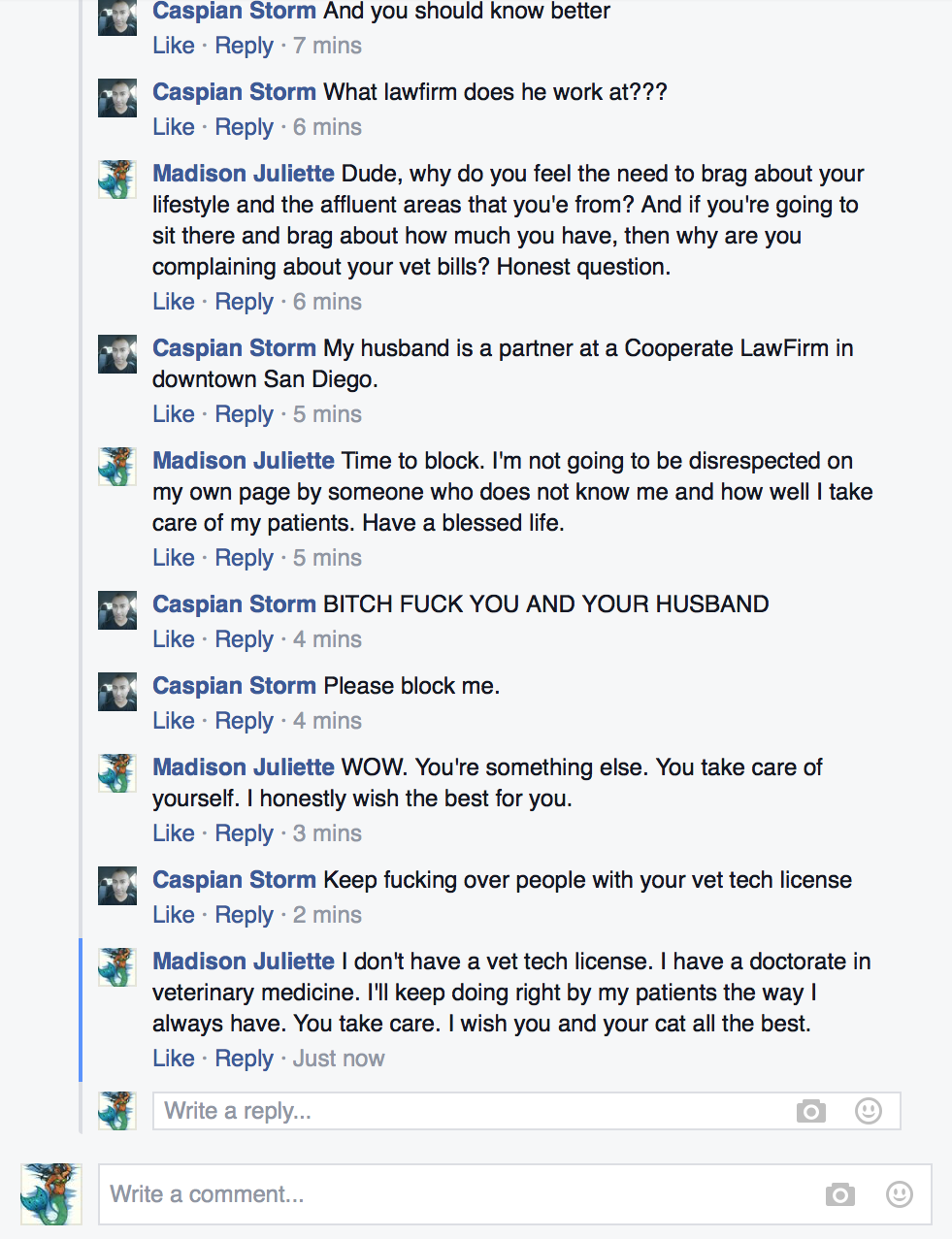Click the mermaid avatar beside the comment box
The height and width of the screenshot is (1239, 952).
point(51,1193)
